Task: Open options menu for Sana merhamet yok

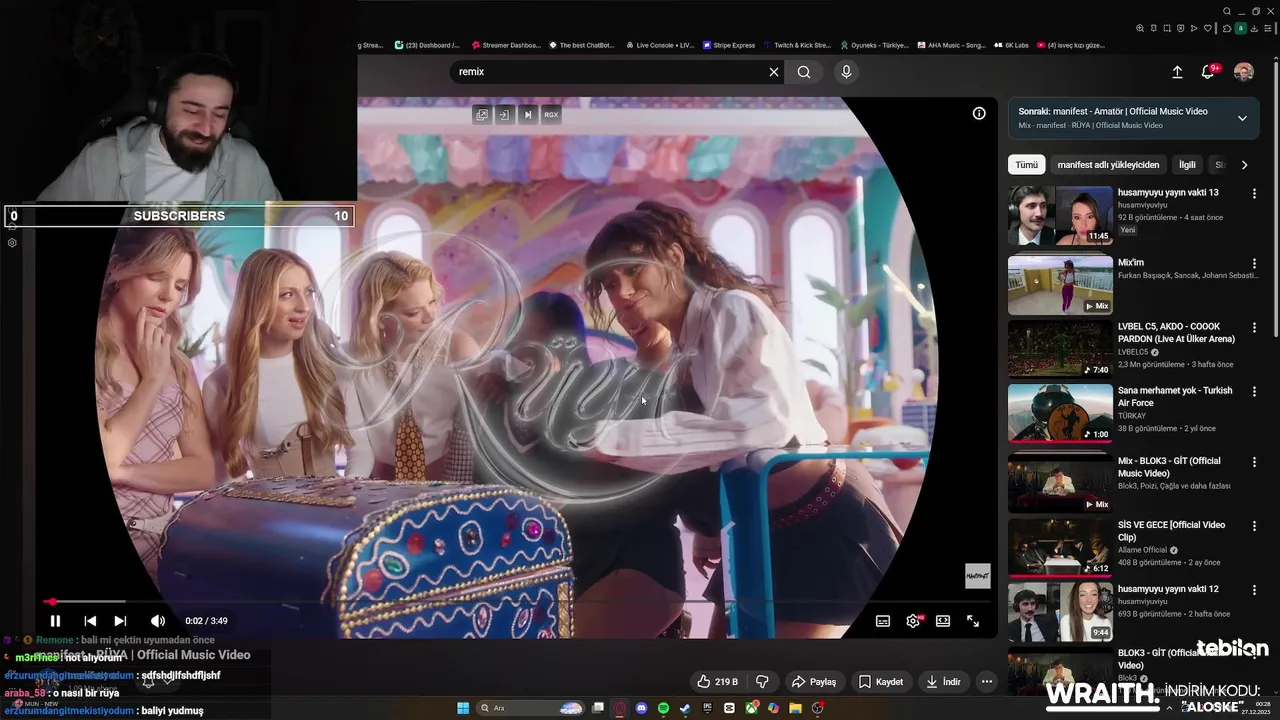Action: pyautogui.click(x=1254, y=391)
